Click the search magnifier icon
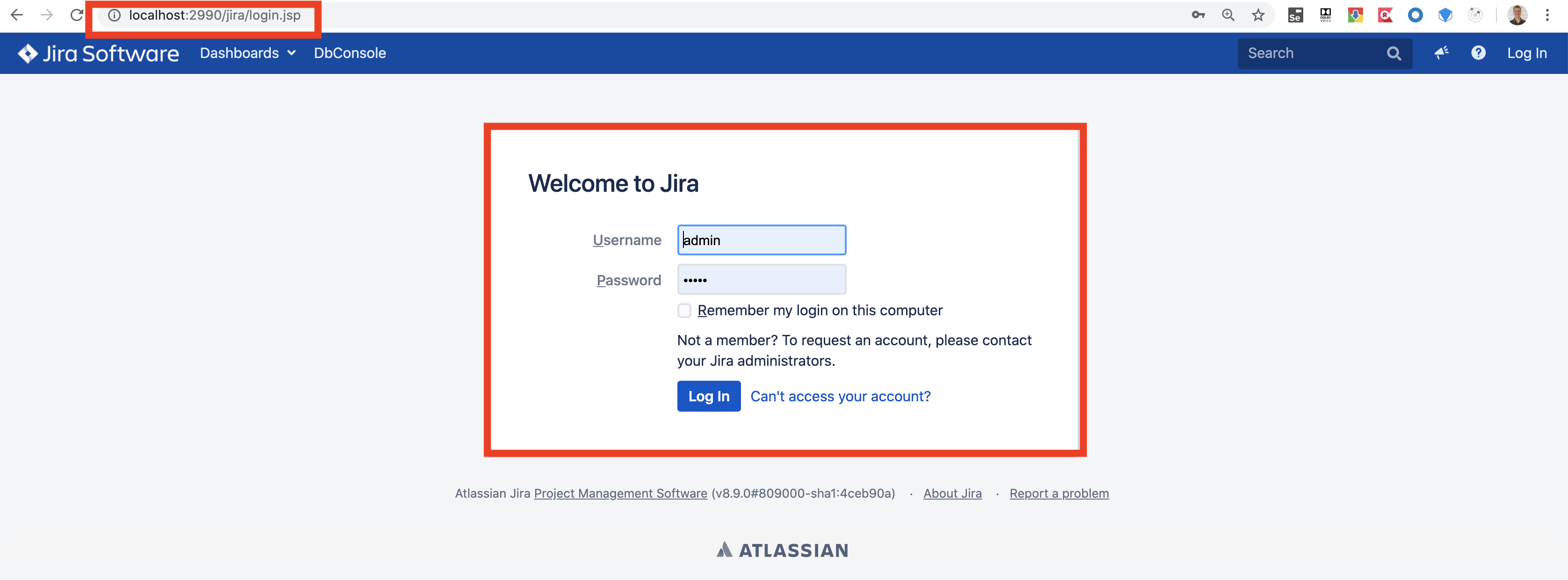Image resolution: width=1568 pixels, height=580 pixels. click(1394, 54)
